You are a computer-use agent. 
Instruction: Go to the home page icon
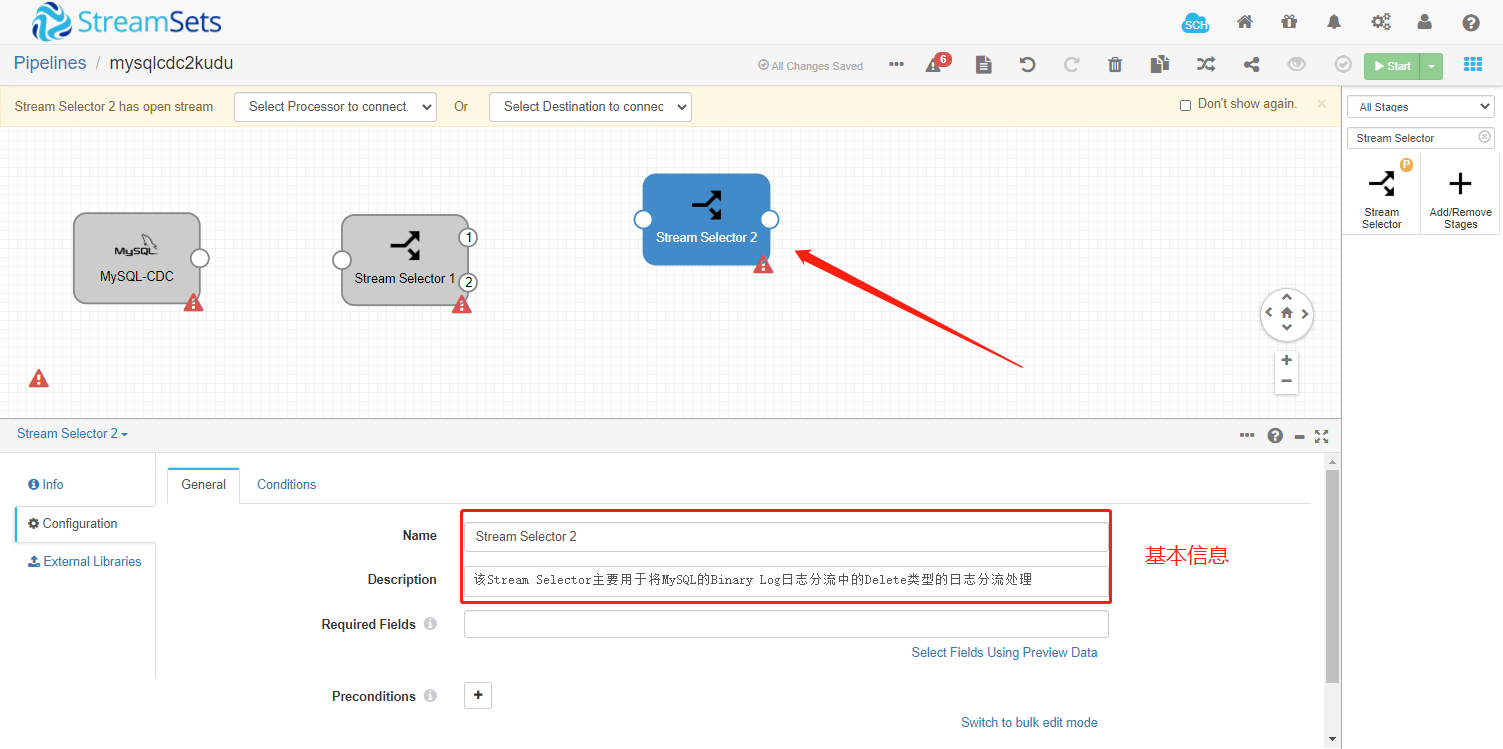1245,22
